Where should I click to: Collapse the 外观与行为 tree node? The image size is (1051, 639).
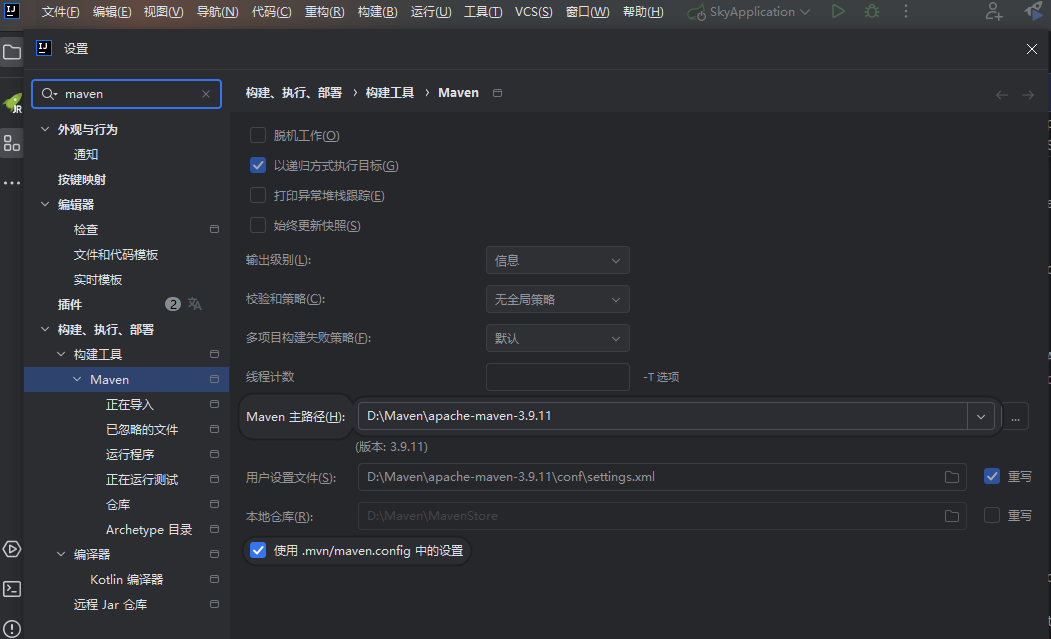[45, 129]
